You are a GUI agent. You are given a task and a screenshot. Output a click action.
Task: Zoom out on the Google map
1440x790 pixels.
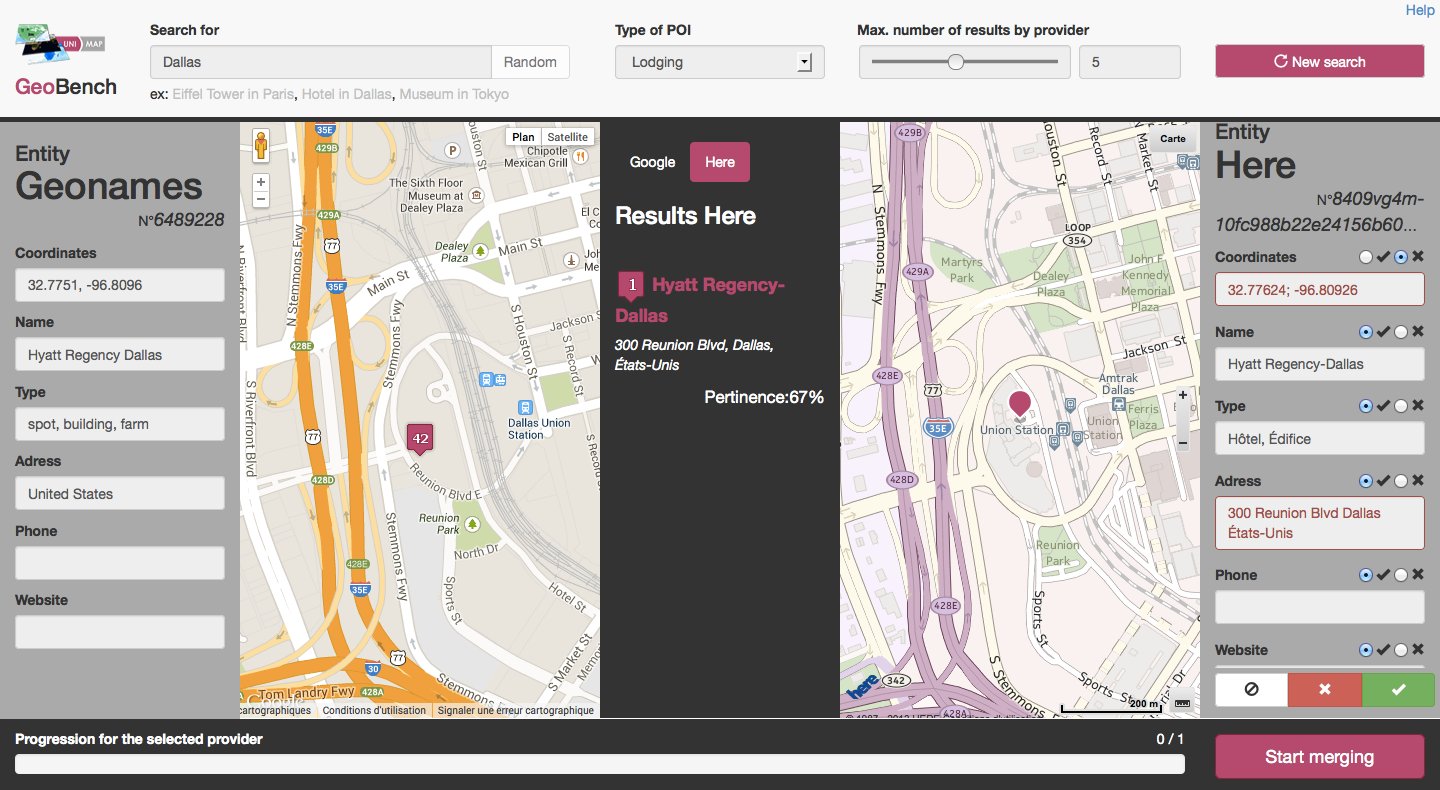tap(261, 199)
